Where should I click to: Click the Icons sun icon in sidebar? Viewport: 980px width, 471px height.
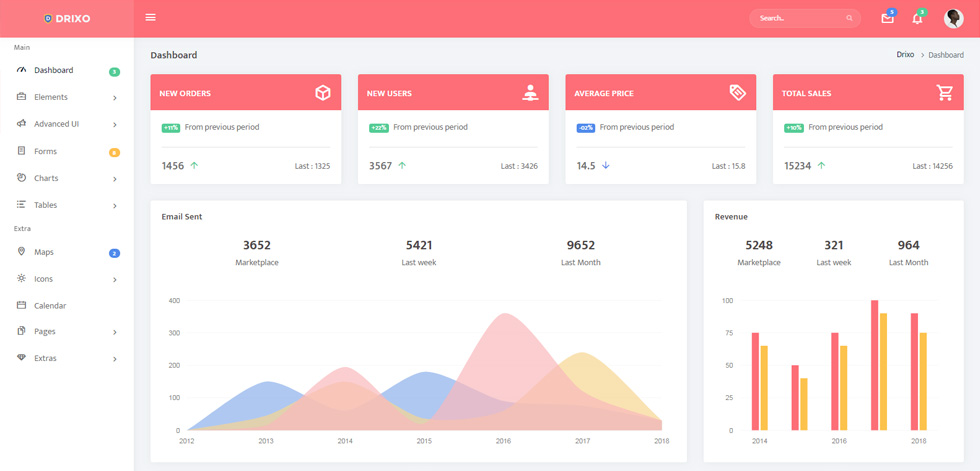tap(21, 278)
